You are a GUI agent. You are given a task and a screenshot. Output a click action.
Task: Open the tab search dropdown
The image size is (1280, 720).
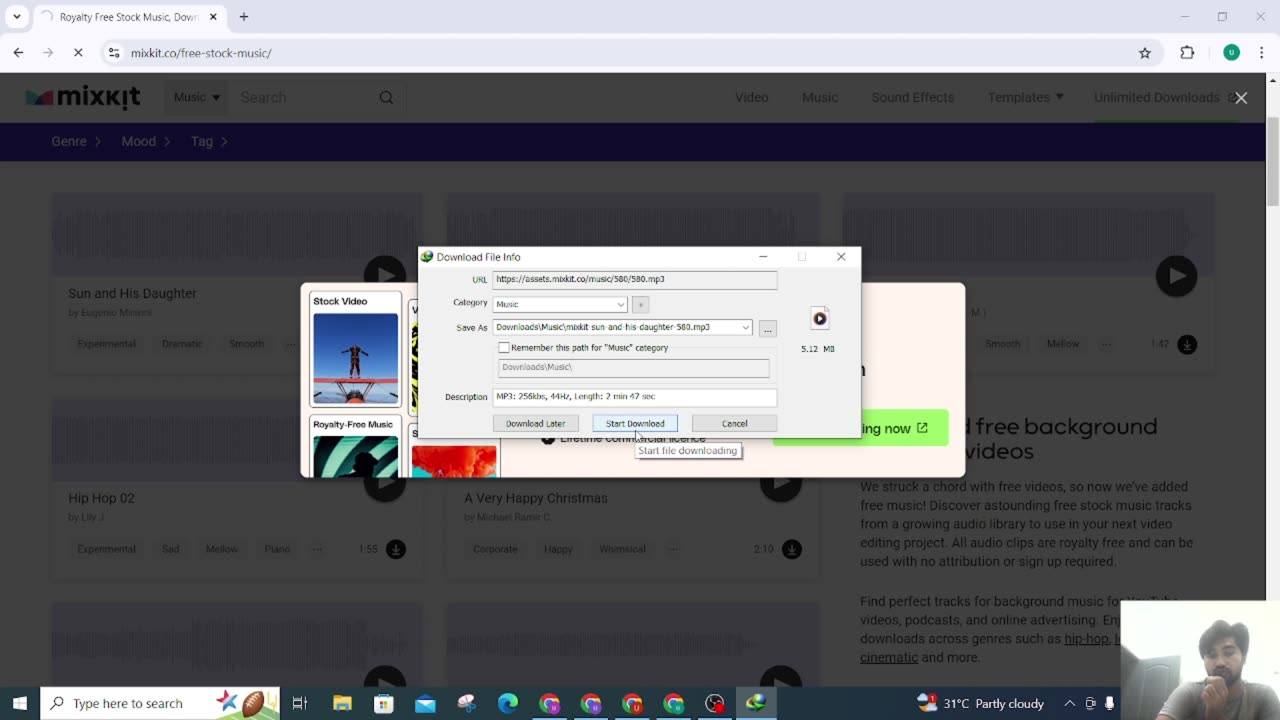click(16, 17)
